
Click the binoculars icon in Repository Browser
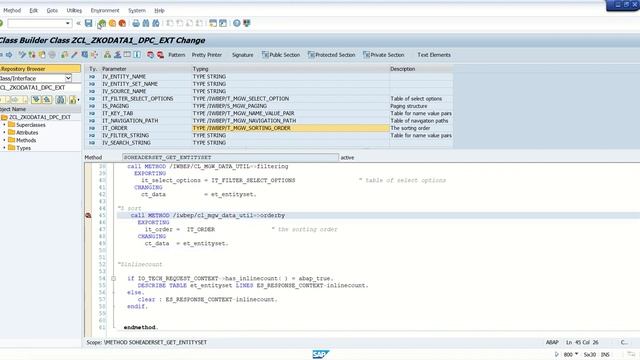pyautogui.click(x=61, y=100)
